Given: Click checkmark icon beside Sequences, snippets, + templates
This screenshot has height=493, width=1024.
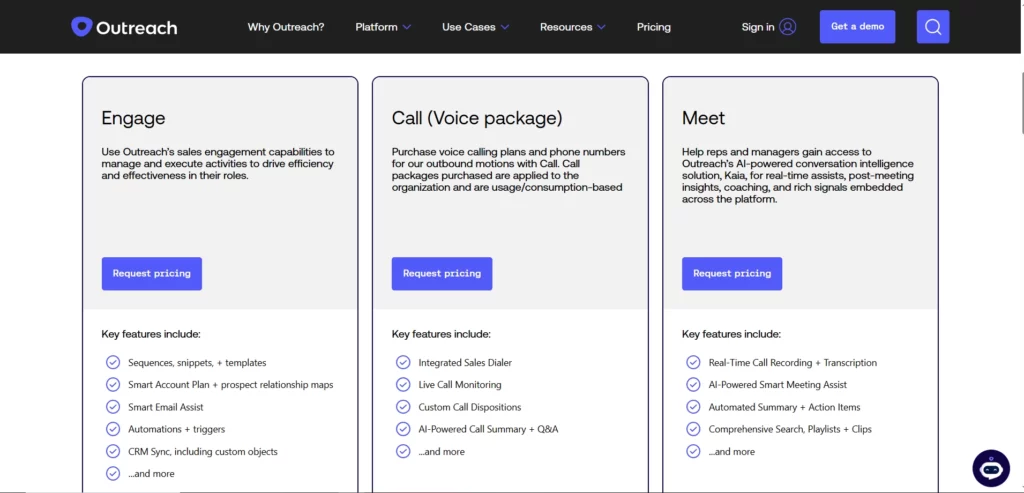Looking at the screenshot, I should point(113,362).
